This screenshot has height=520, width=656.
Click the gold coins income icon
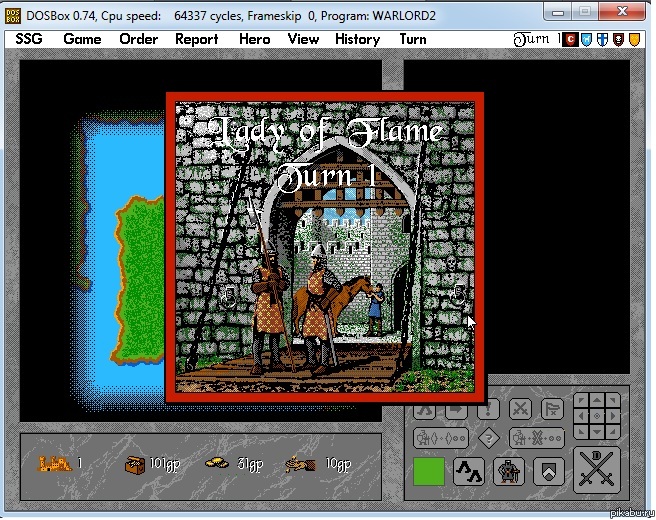click(x=217, y=463)
